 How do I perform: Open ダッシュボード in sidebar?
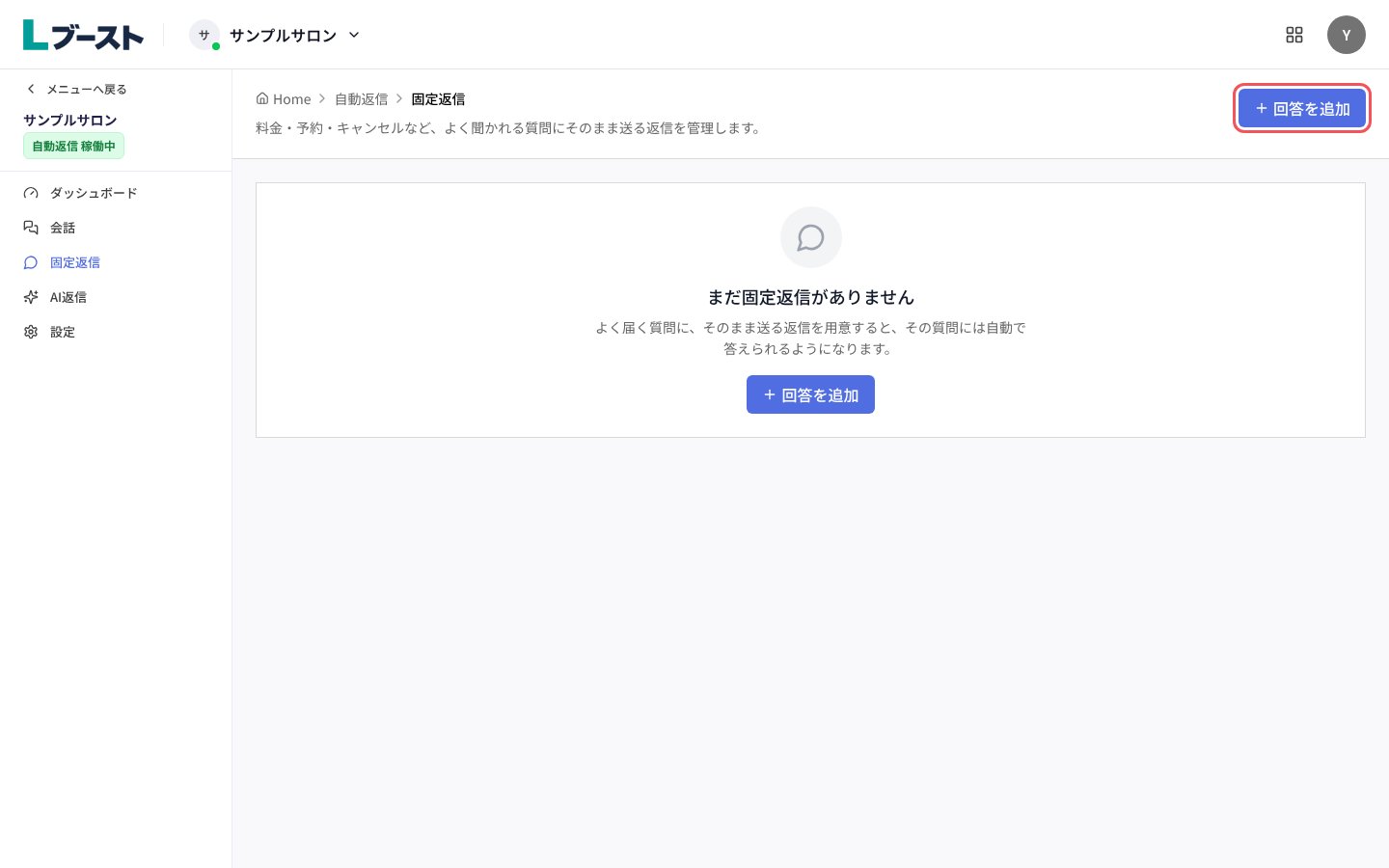[x=116, y=193]
